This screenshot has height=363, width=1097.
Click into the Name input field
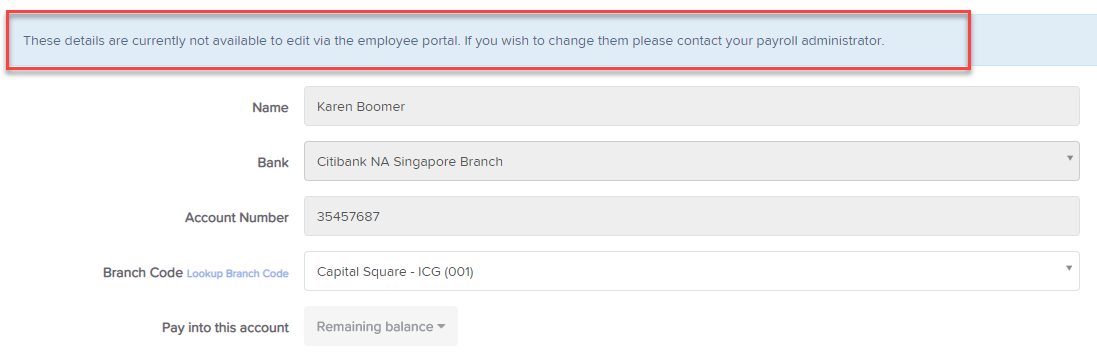click(x=691, y=106)
